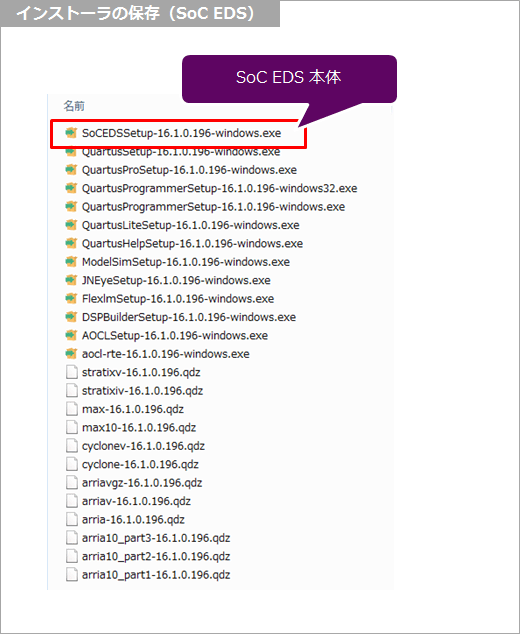The width and height of the screenshot is (520, 634).
Task: Select cyclone-16.1.0.196.qdz file name
Action: pyautogui.click(x=140, y=464)
